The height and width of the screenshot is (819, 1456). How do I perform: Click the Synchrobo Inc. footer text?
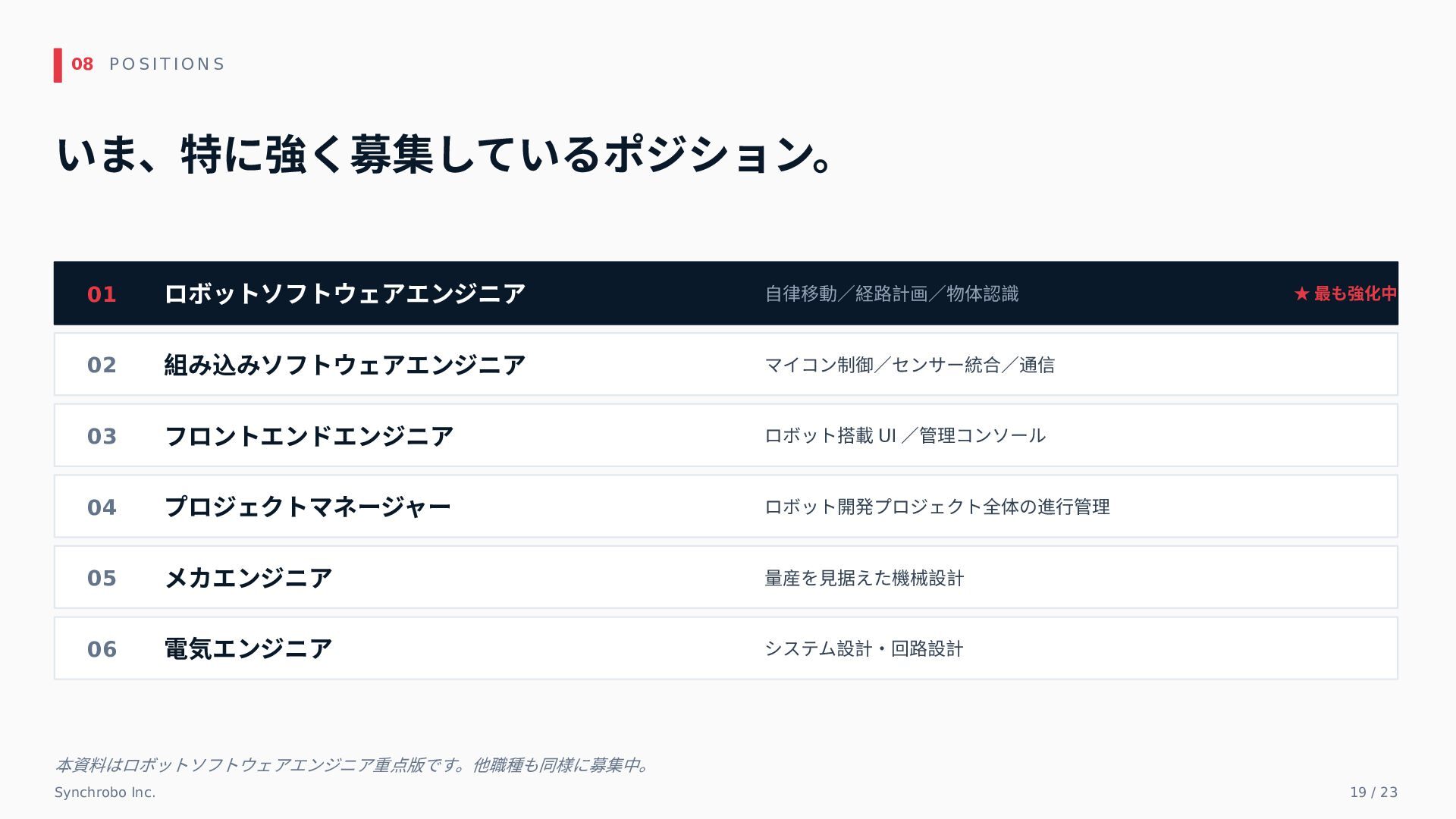pyautogui.click(x=105, y=792)
